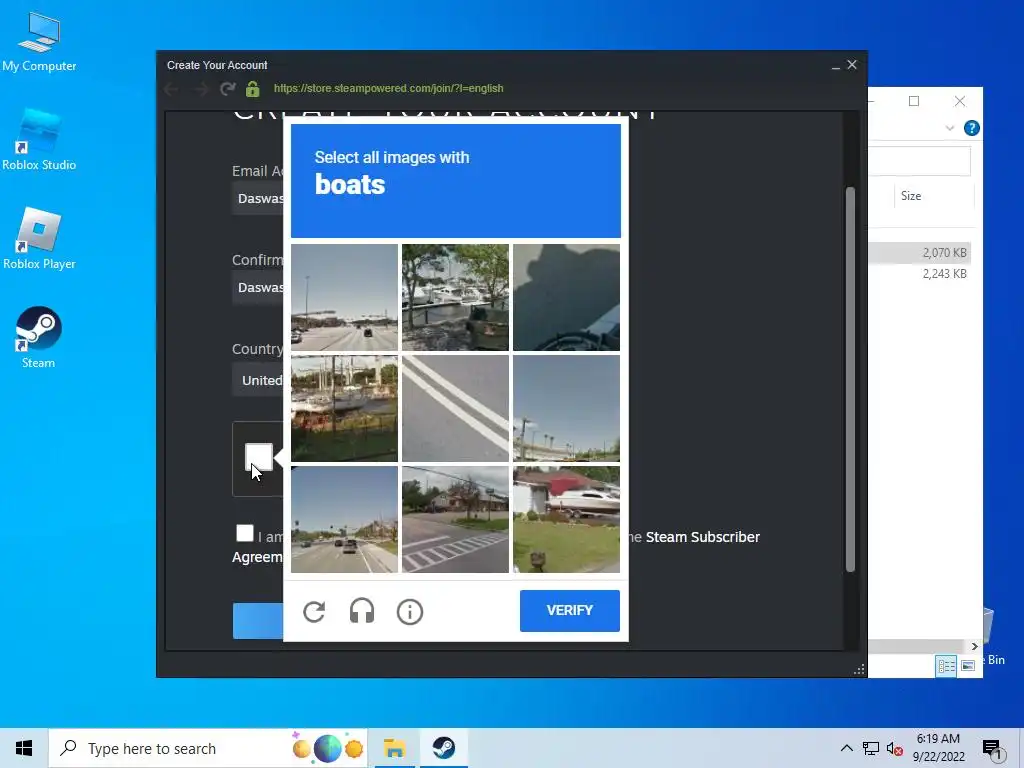Expand the File Explorer ribbon chevron

950,128
